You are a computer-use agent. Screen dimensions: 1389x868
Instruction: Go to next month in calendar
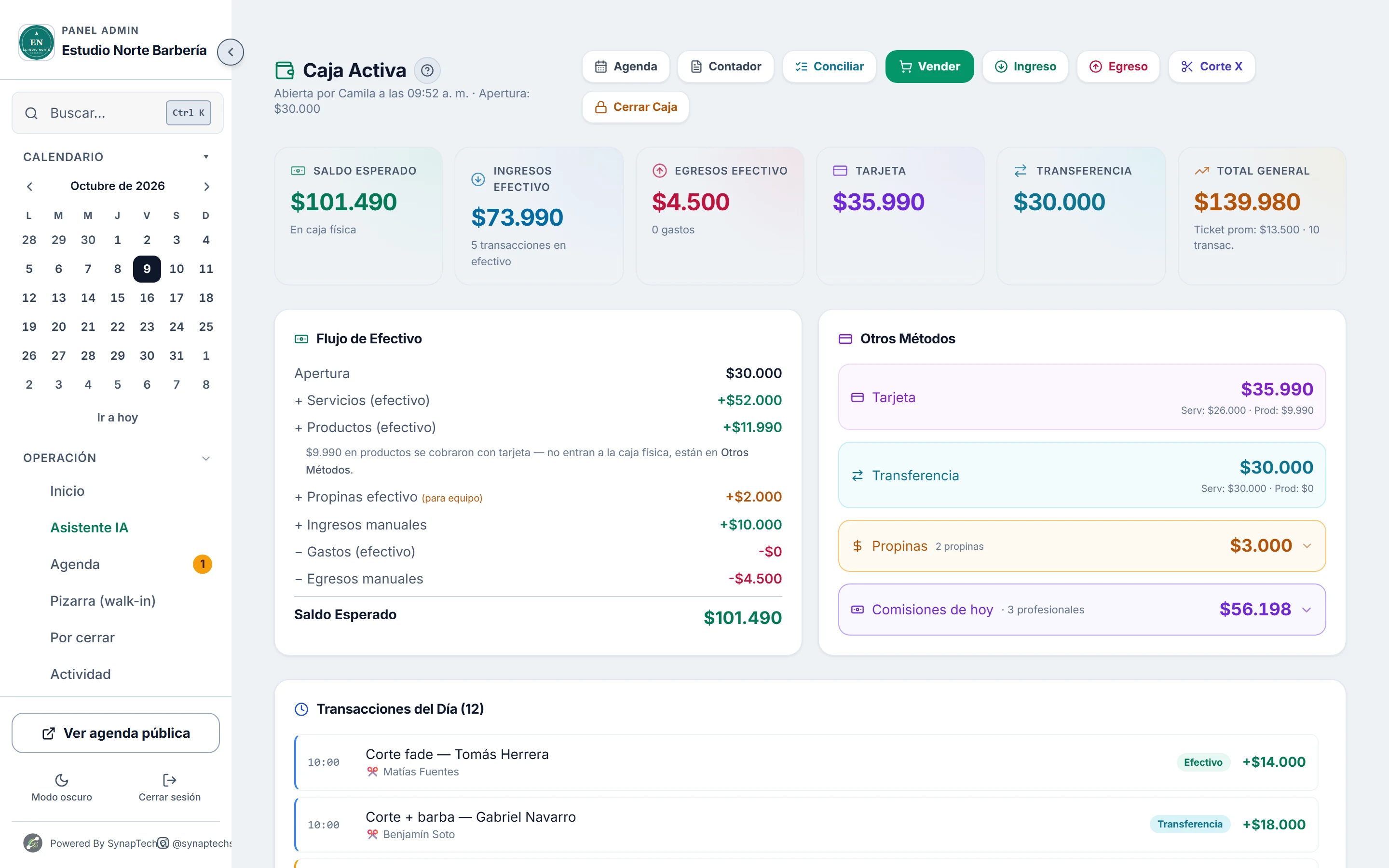206,187
